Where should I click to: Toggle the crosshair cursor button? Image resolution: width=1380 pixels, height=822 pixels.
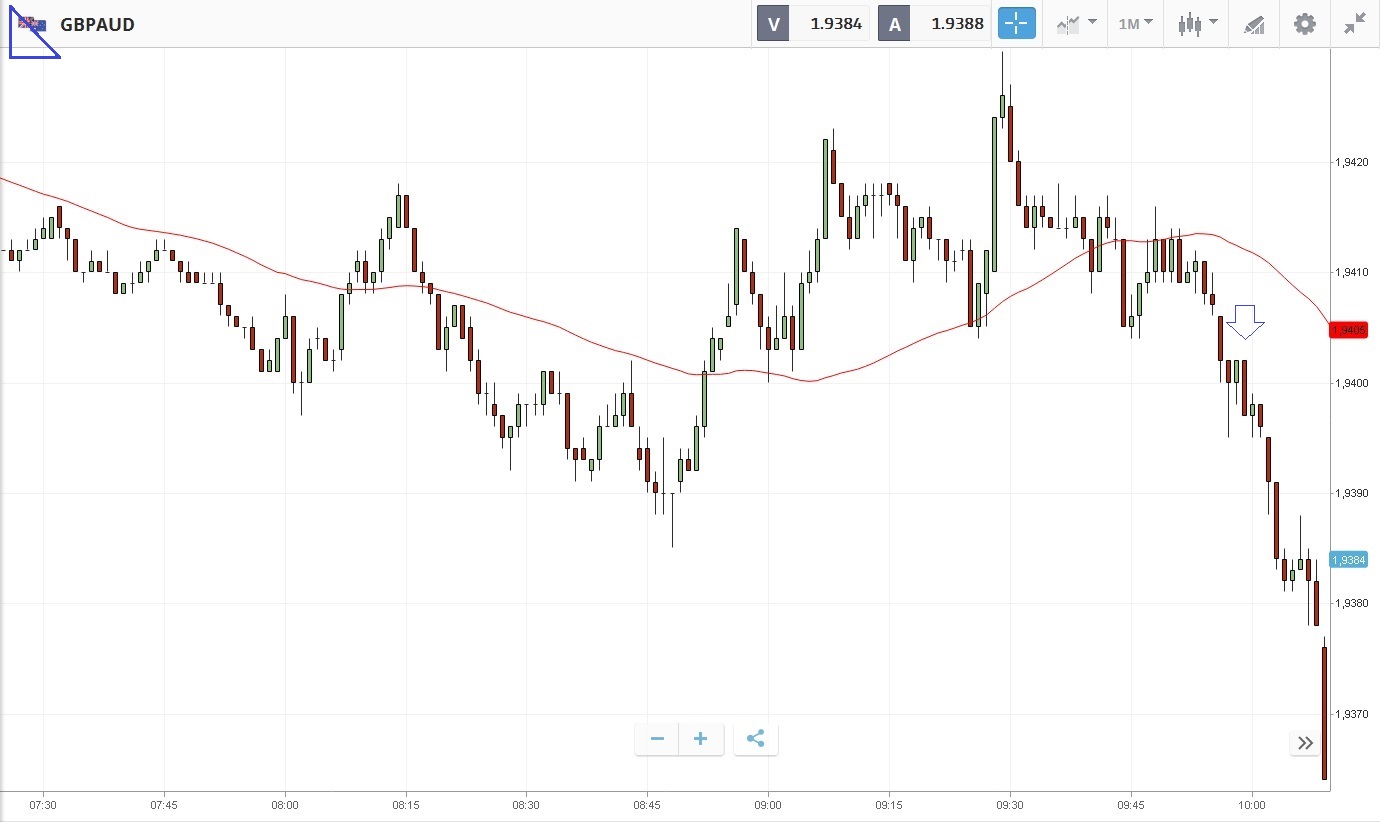(x=1016, y=24)
